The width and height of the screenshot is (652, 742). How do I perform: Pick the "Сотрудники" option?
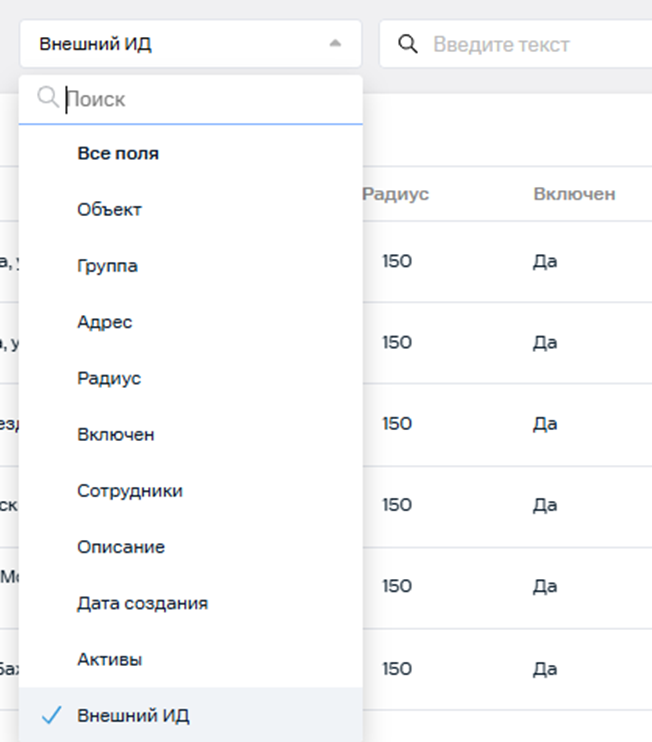pos(130,491)
